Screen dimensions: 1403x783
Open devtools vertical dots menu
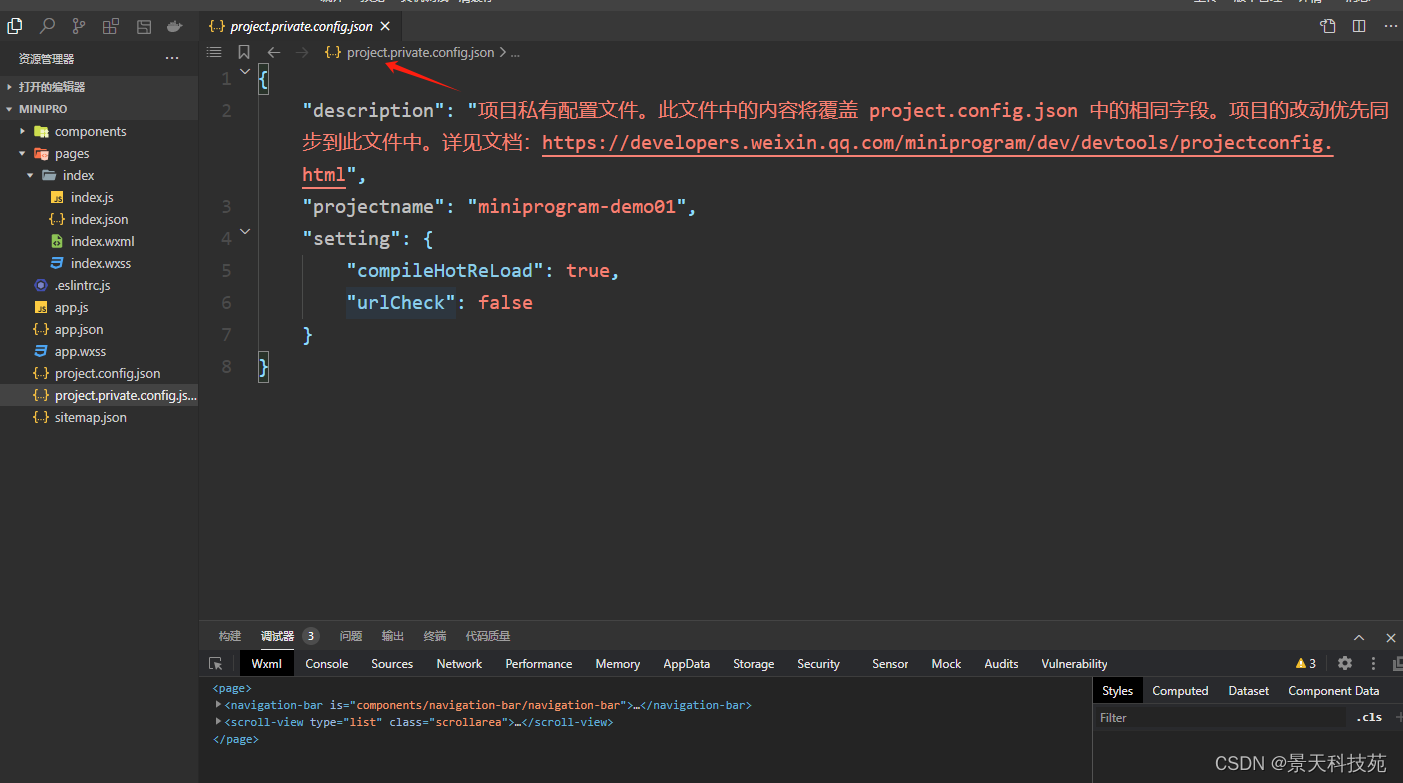[x=1373, y=663]
